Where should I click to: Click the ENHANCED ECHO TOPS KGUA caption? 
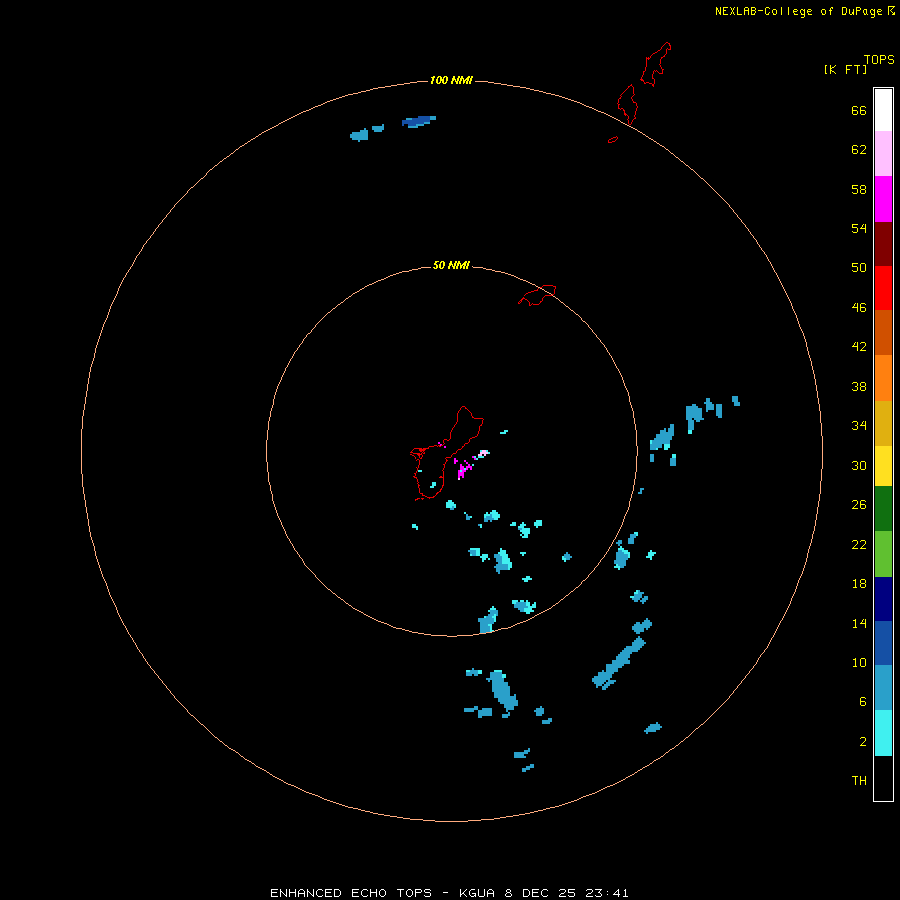[449, 893]
